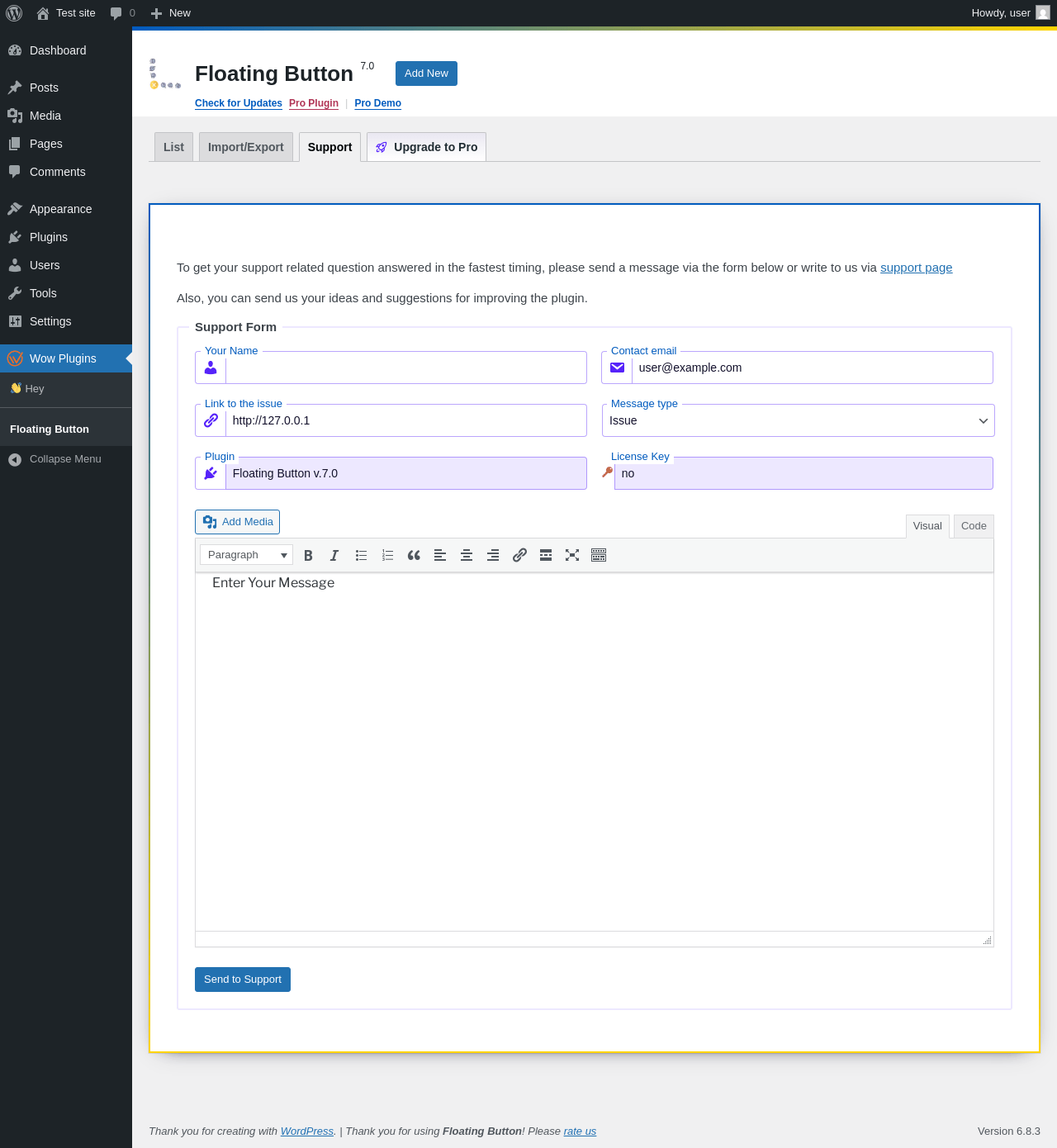Toggle bold formatting in the editor
Screen dimensions: 1057x1148
pyautogui.click(x=308, y=556)
